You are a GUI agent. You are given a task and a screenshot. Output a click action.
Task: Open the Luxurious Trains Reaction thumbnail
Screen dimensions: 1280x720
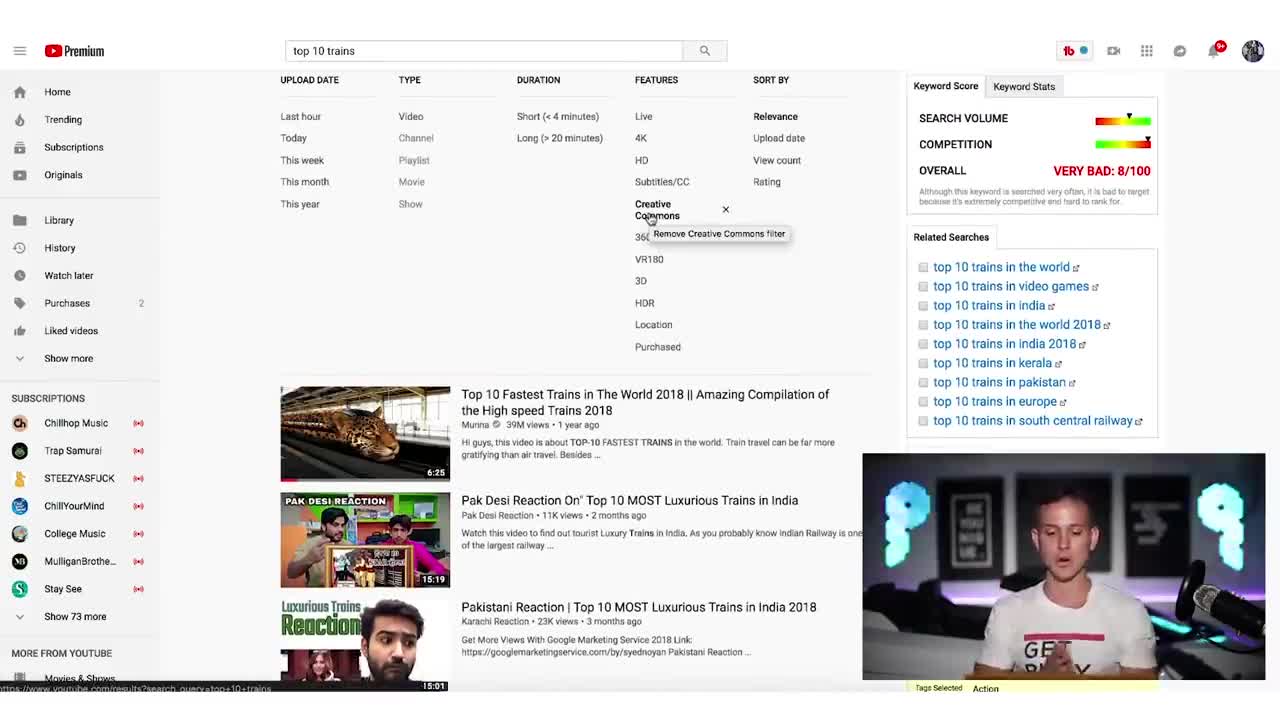[x=365, y=645]
